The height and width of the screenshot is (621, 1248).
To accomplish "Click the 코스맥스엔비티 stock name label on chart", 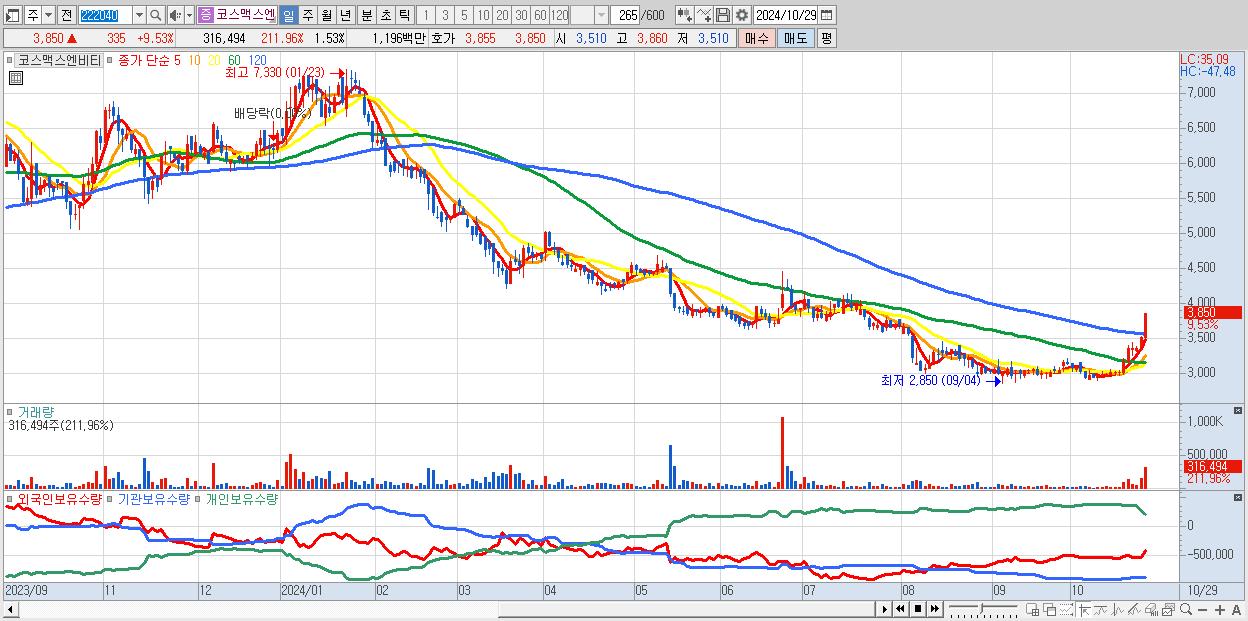I will pos(59,60).
